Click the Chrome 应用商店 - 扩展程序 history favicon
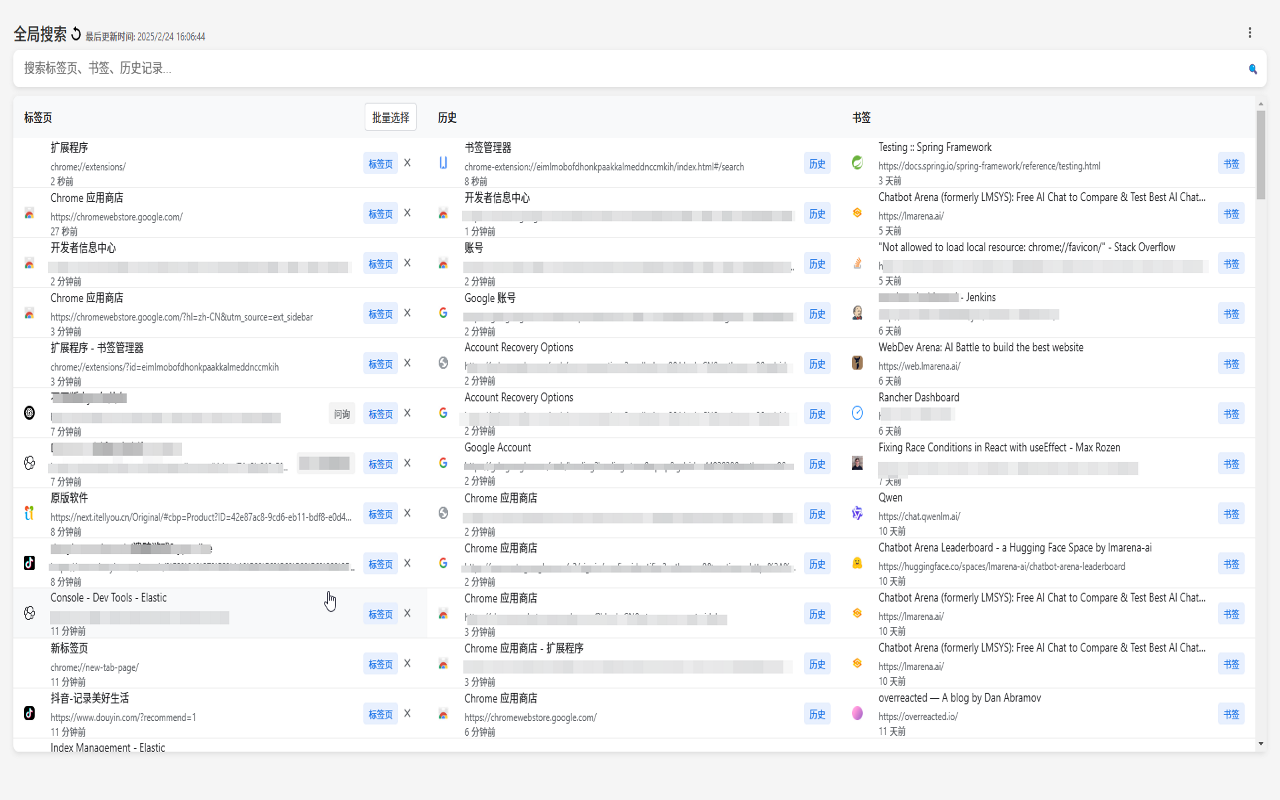This screenshot has height=800, width=1280. point(443,663)
